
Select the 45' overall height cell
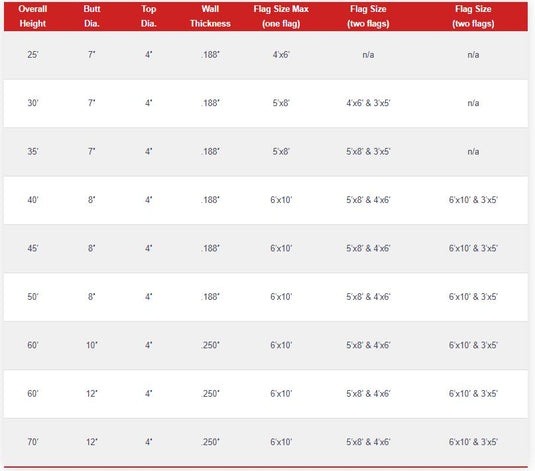point(33,248)
